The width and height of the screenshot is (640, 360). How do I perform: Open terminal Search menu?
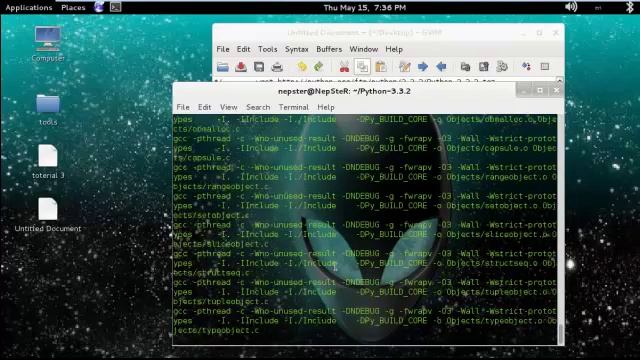[258, 107]
